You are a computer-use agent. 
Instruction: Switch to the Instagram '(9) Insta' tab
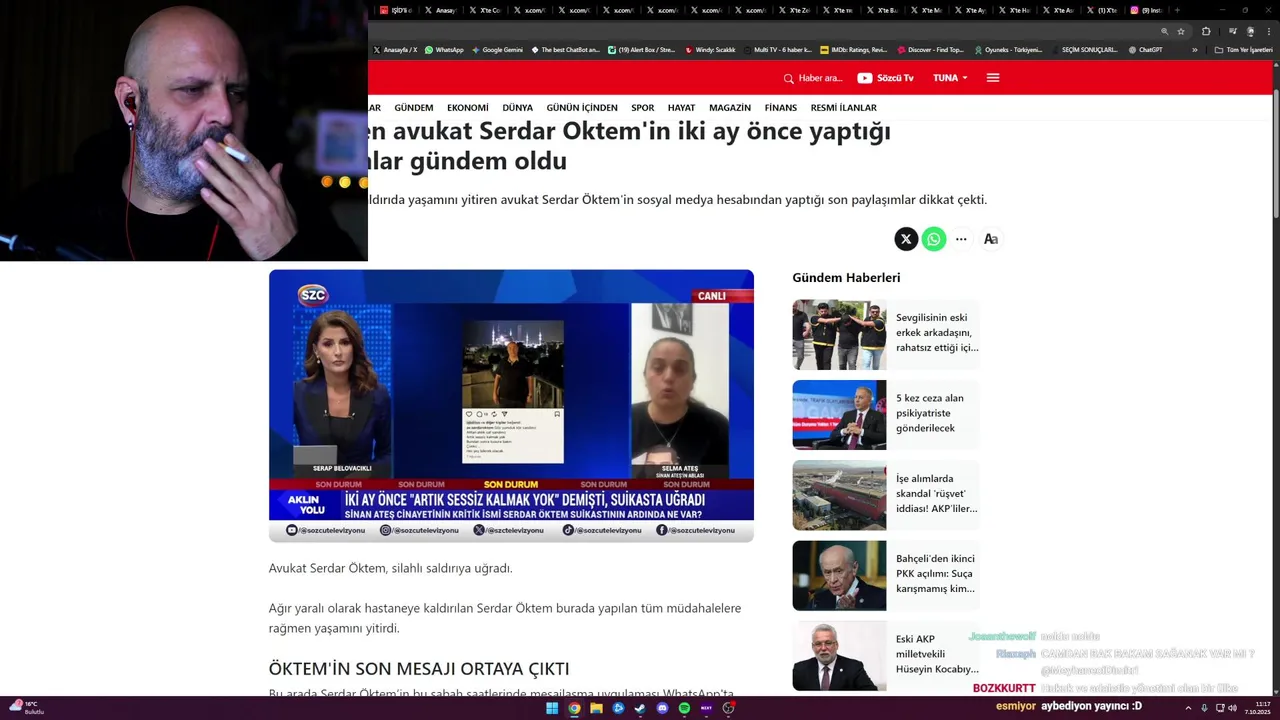click(x=1145, y=10)
